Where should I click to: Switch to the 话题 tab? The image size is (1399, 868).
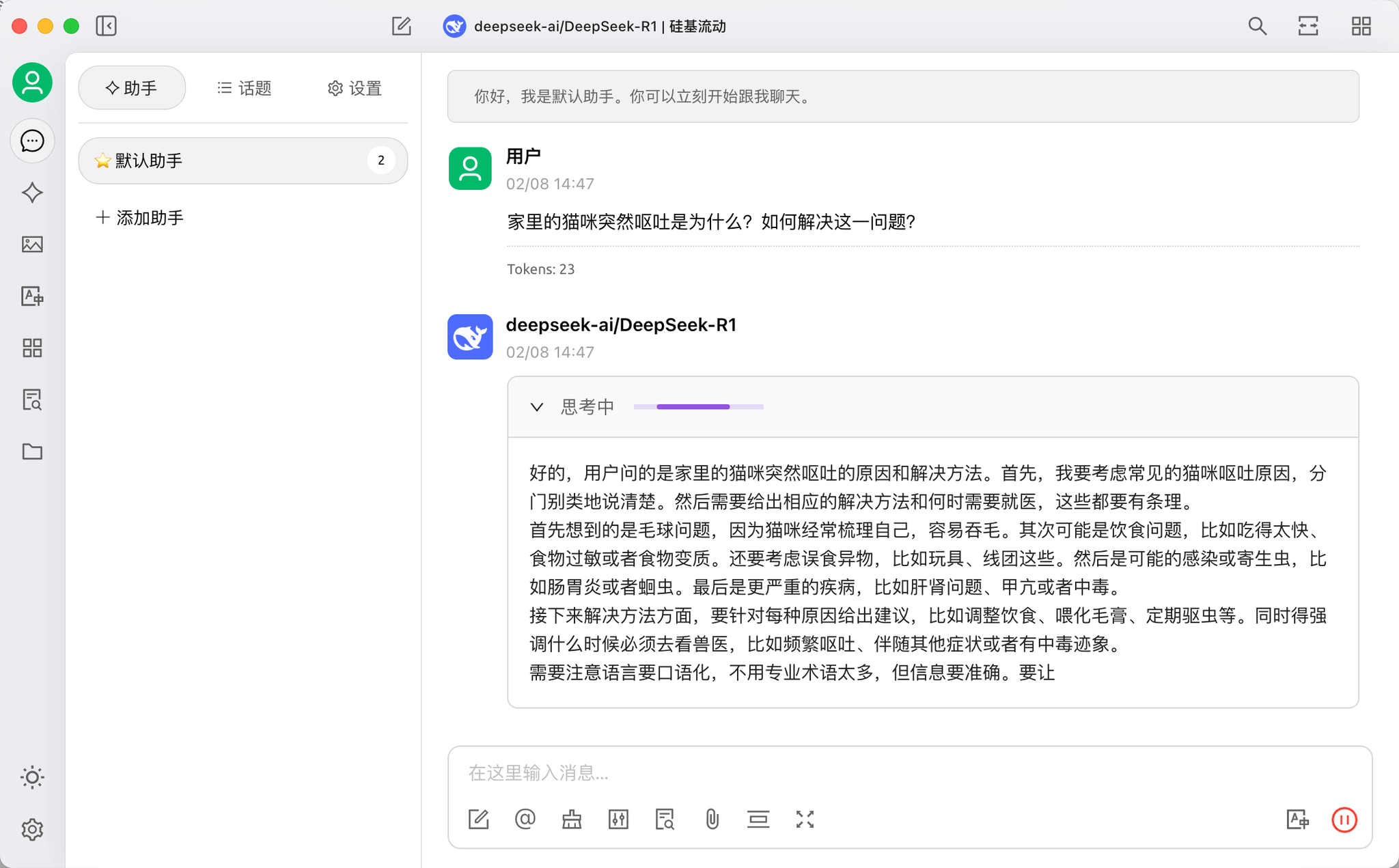[244, 88]
